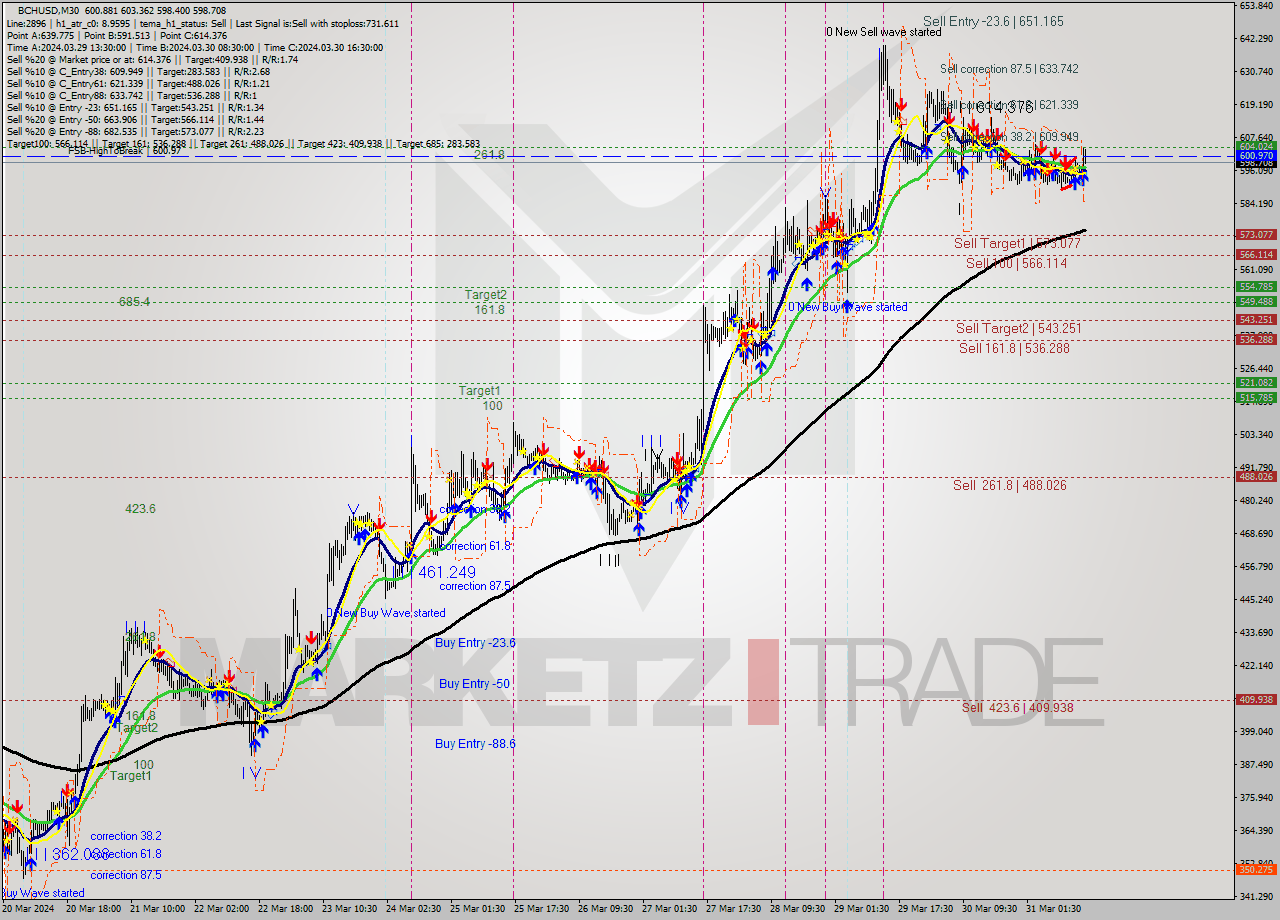
Task: Click the 'Buy Entry -50' label
Action: point(475,684)
